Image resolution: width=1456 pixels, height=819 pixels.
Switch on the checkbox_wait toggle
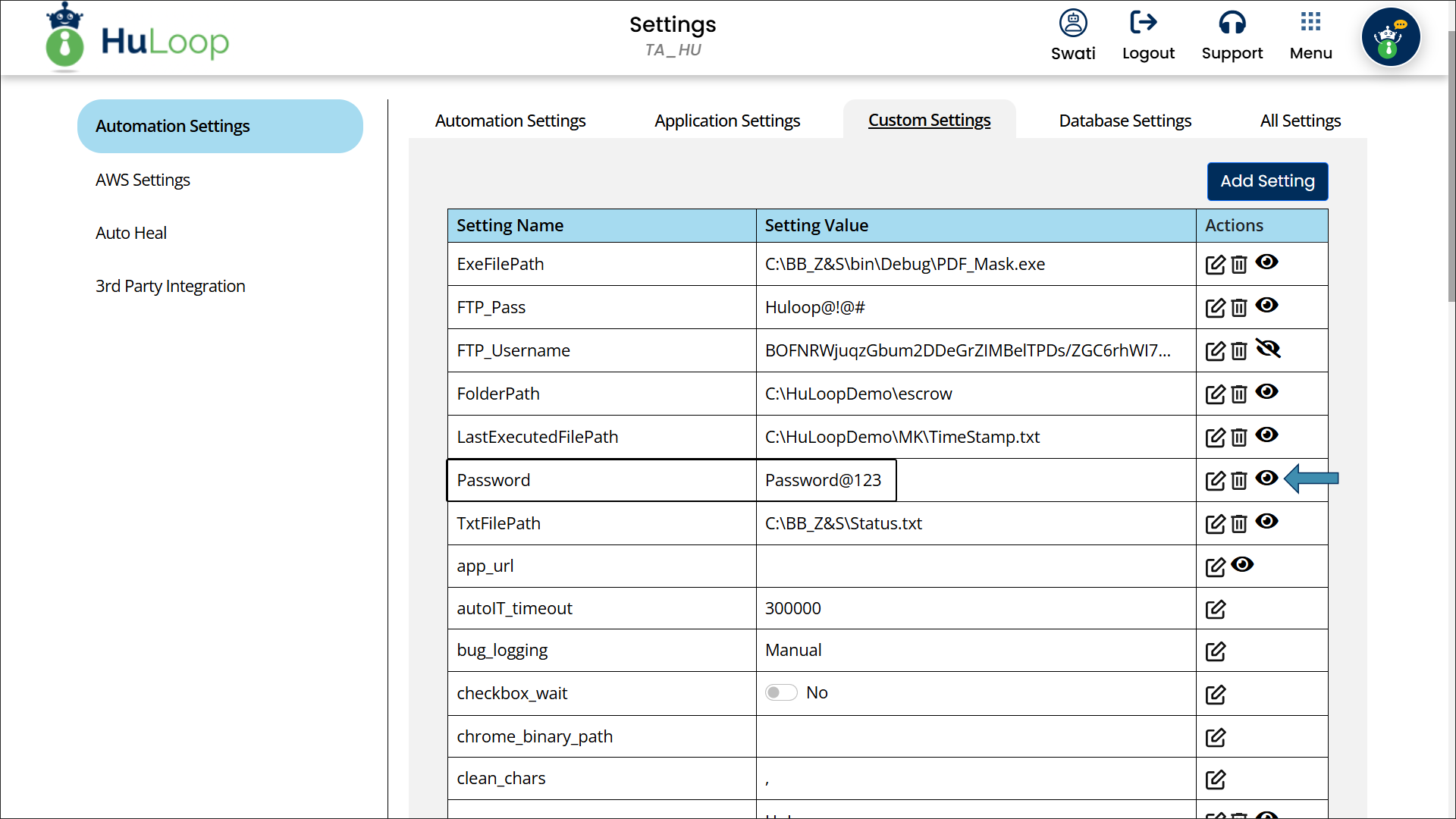click(781, 693)
